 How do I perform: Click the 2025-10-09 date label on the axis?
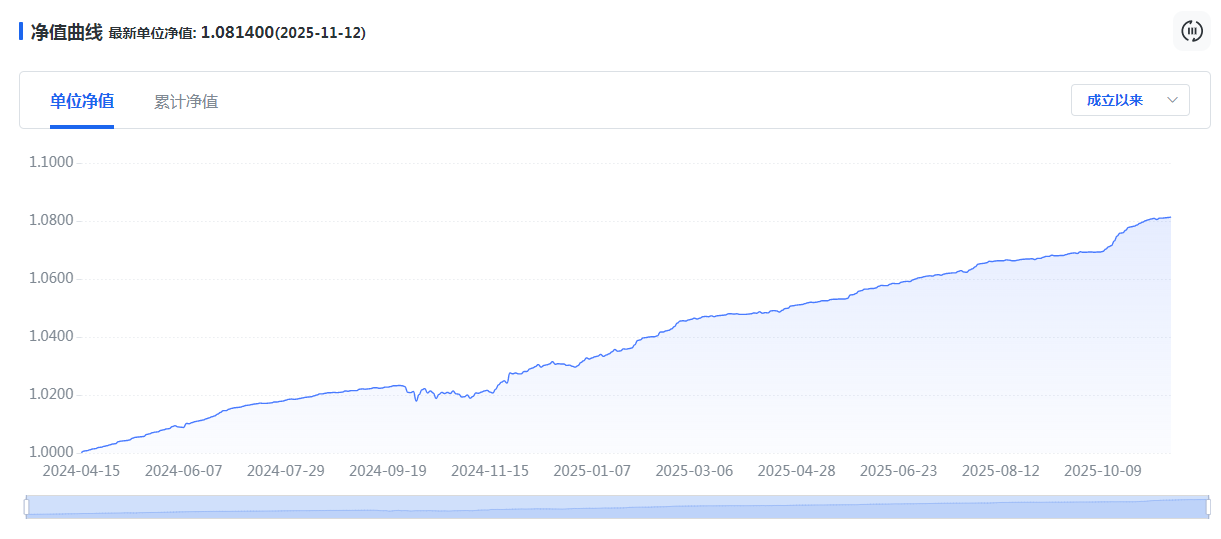pyautogui.click(x=1102, y=470)
